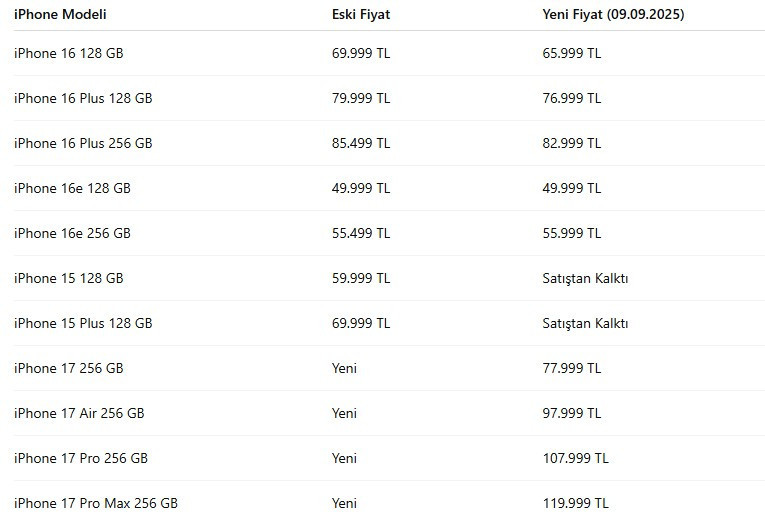Select the iPhone 17 Pro Max 256 GB cell
Screen dimensions: 765x519
(x=96, y=503)
